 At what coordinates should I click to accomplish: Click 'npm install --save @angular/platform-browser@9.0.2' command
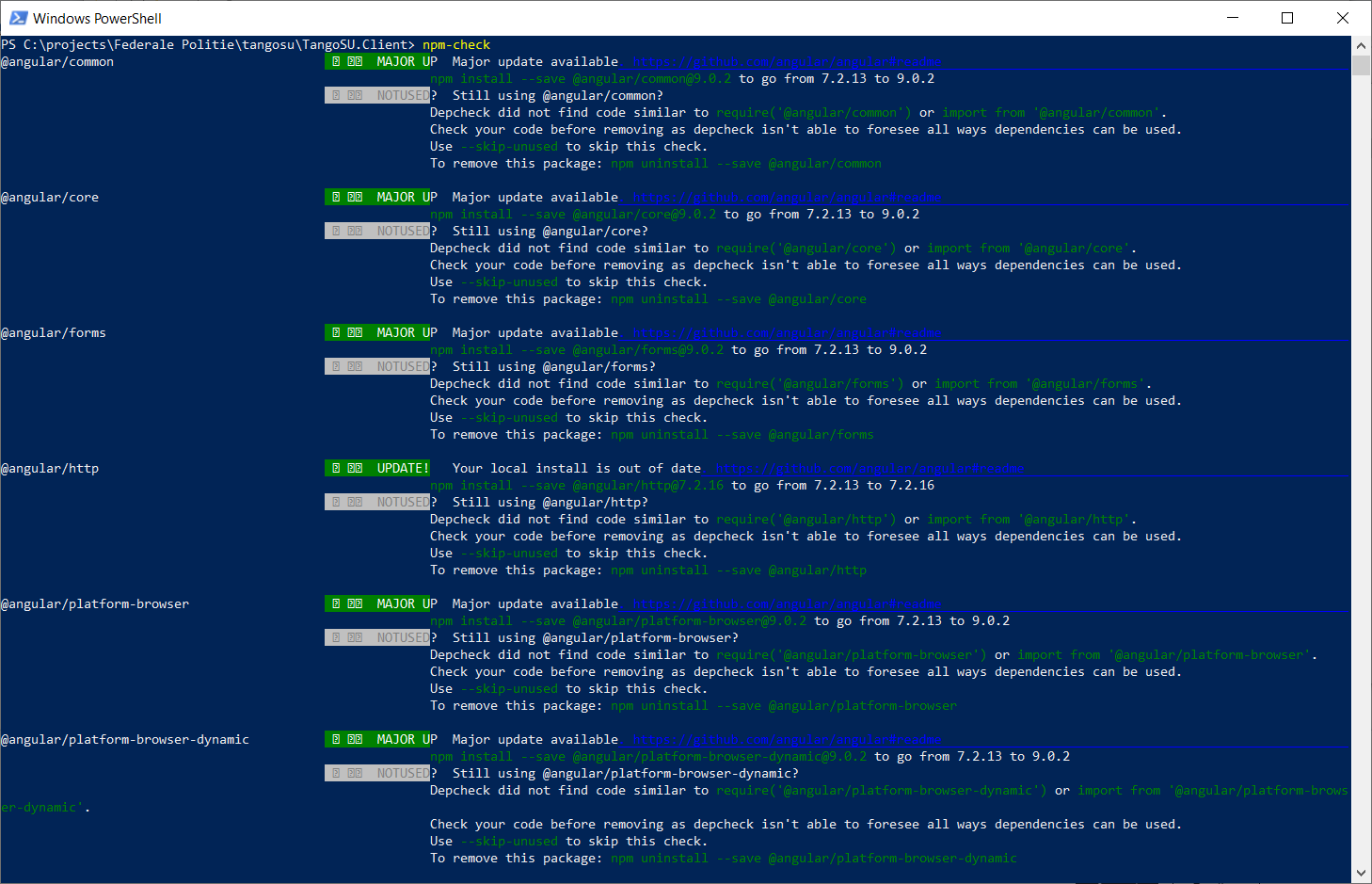point(618,620)
